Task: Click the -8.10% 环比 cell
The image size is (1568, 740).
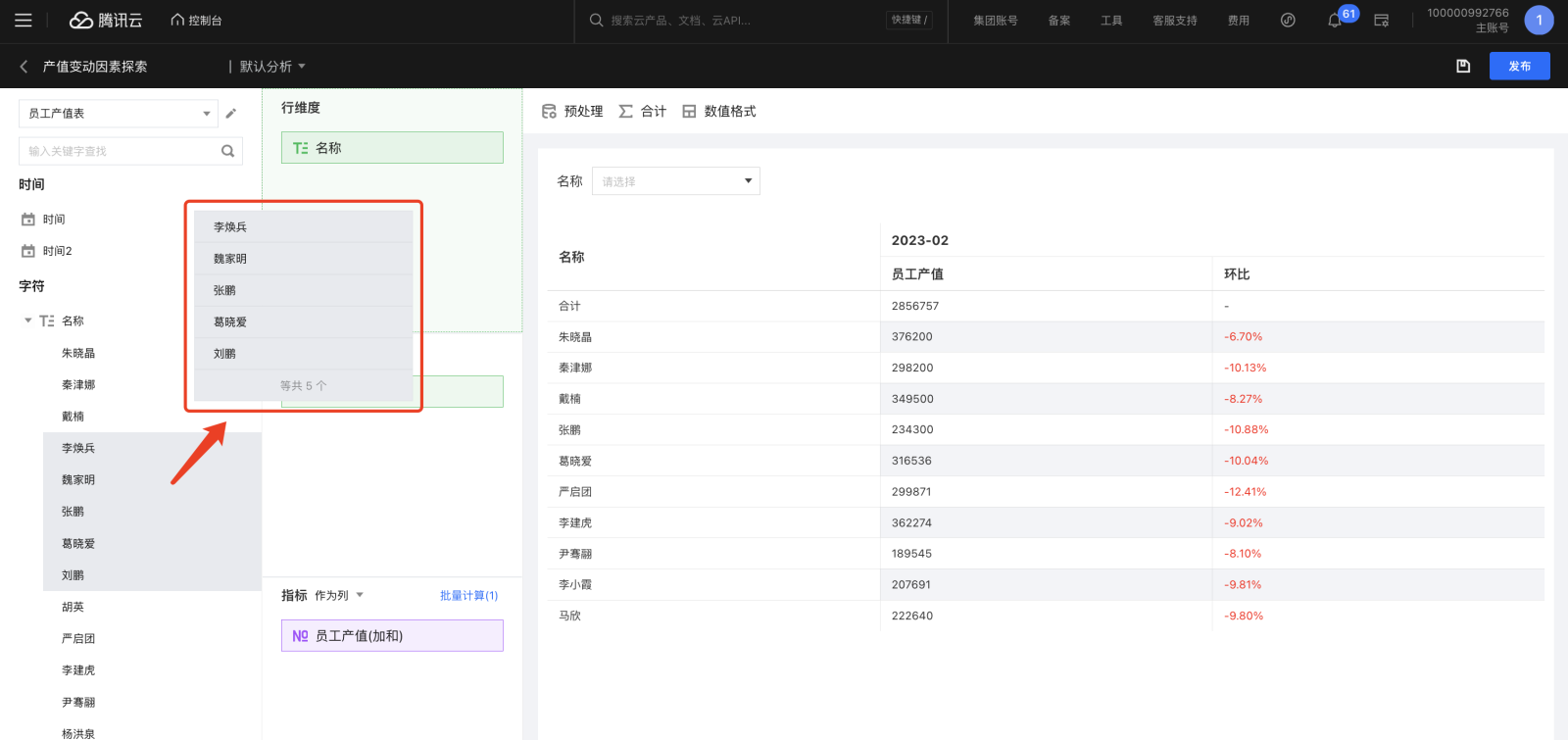Action: 1243,554
